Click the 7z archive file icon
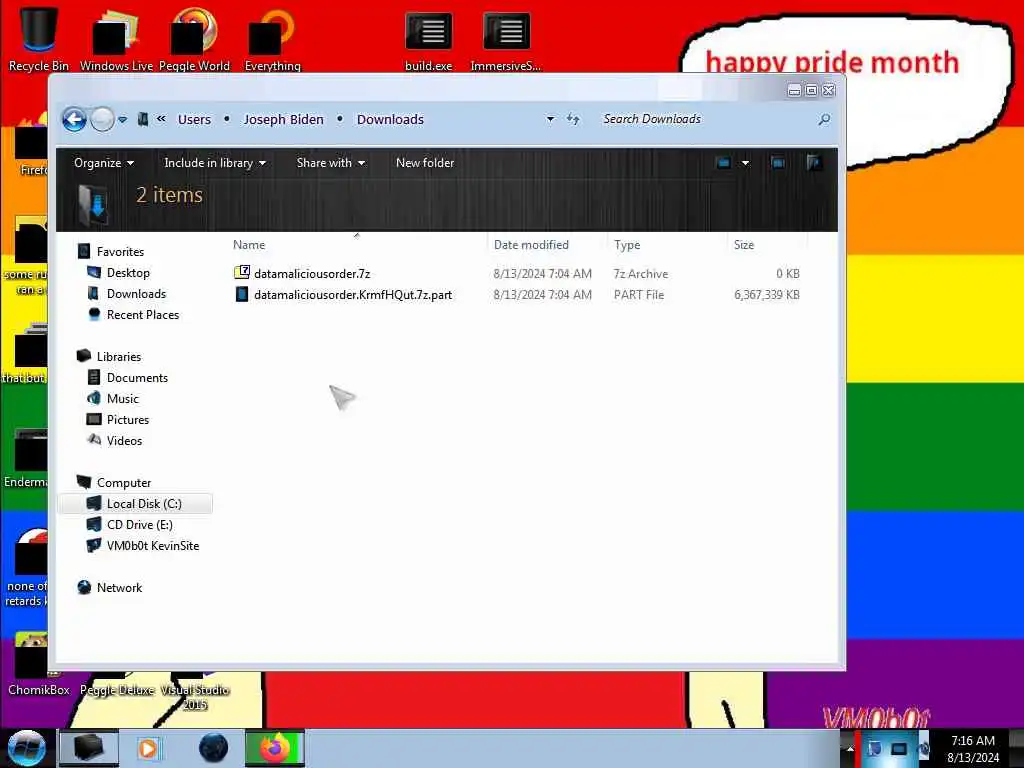This screenshot has height=768, width=1024. coord(242,272)
